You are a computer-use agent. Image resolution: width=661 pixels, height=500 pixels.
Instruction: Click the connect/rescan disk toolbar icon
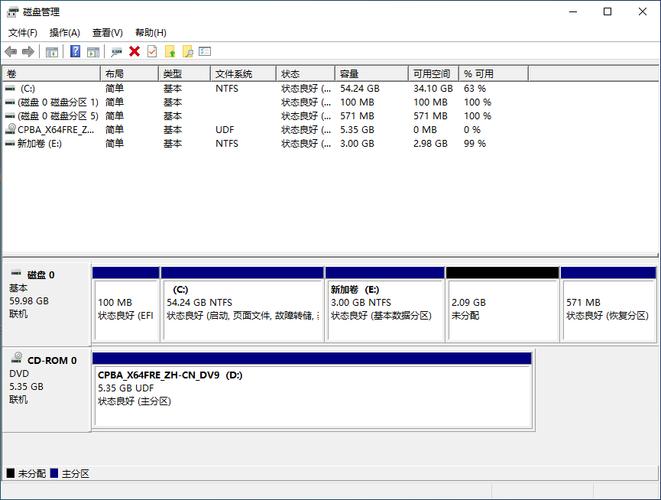click(x=116, y=52)
